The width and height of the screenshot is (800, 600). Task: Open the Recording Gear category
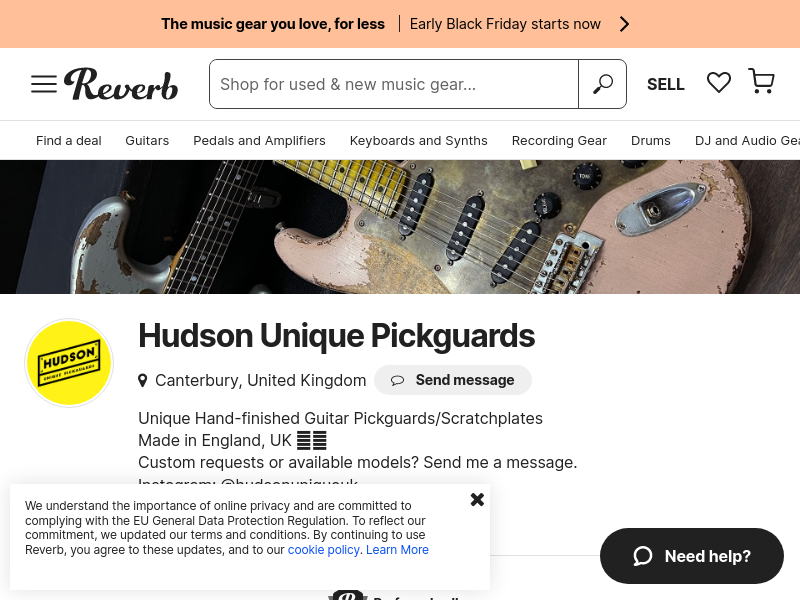[x=559, y=141]
